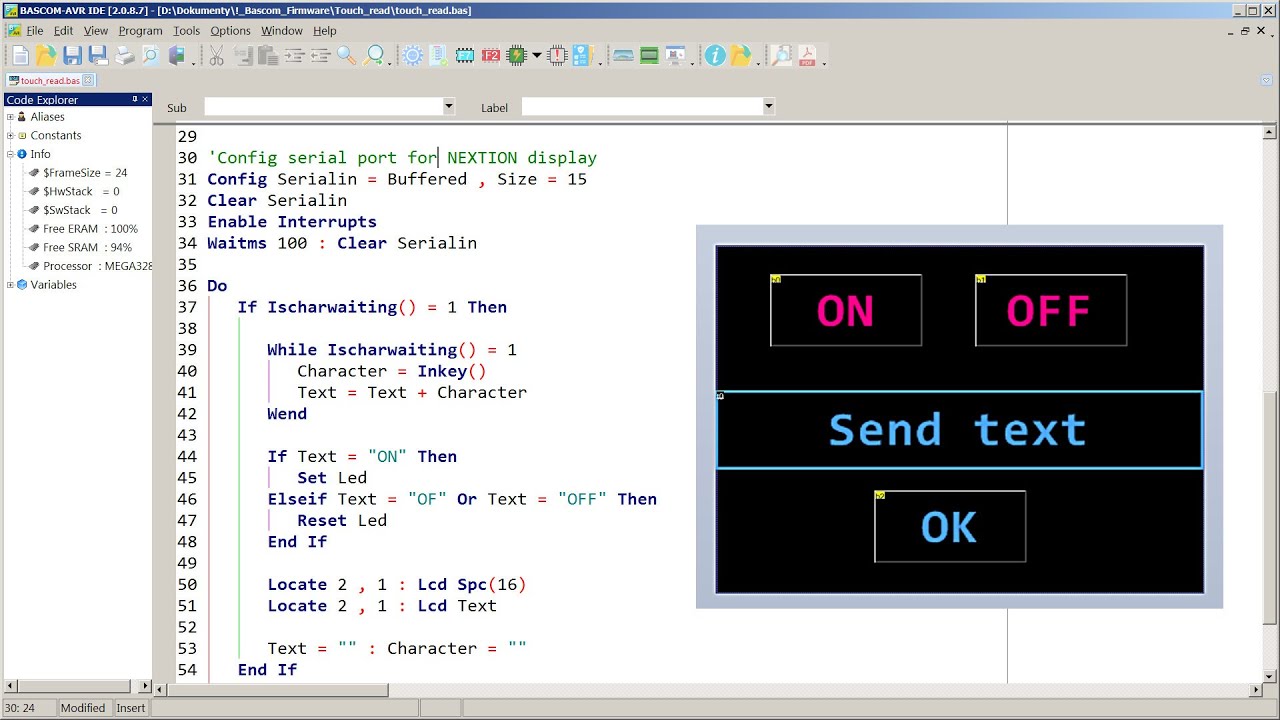Screen dimensions: 1280x720
Task: Indent the selected code block
Action: [x=294, y=56]
